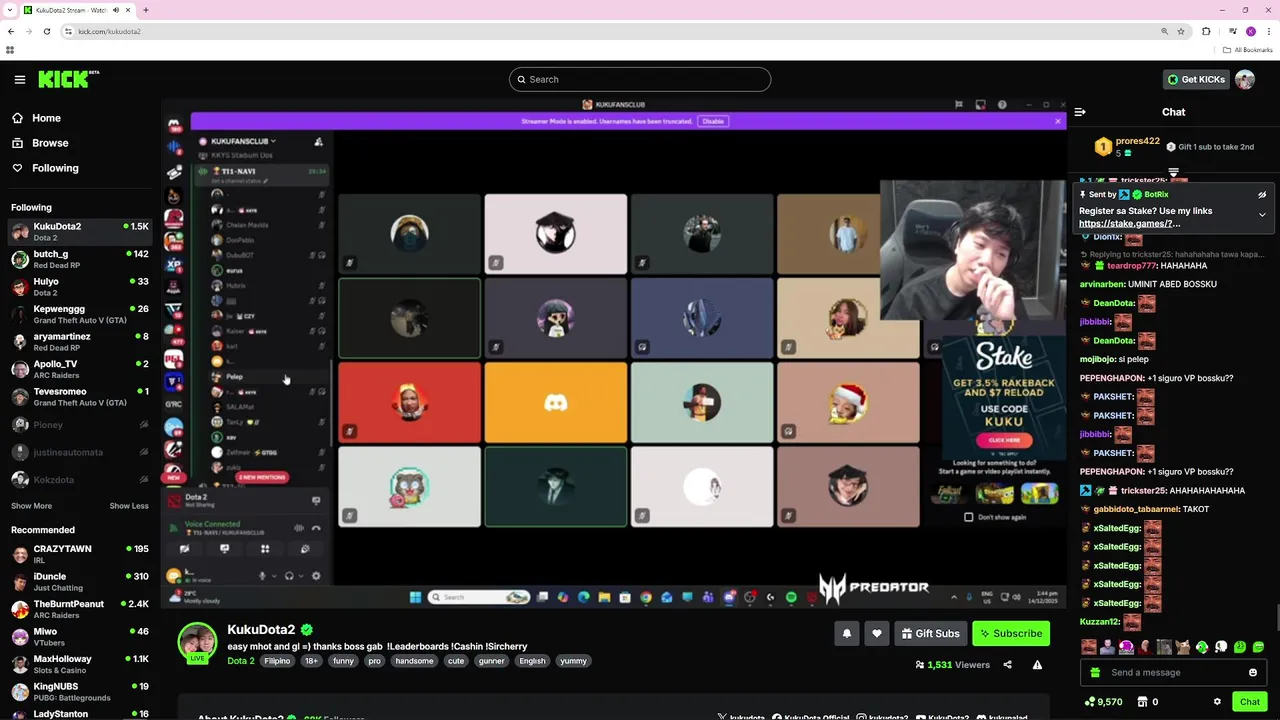The image size is (1280, 720).
Task: Open the Apollo_TV channel
Action: 80,369
